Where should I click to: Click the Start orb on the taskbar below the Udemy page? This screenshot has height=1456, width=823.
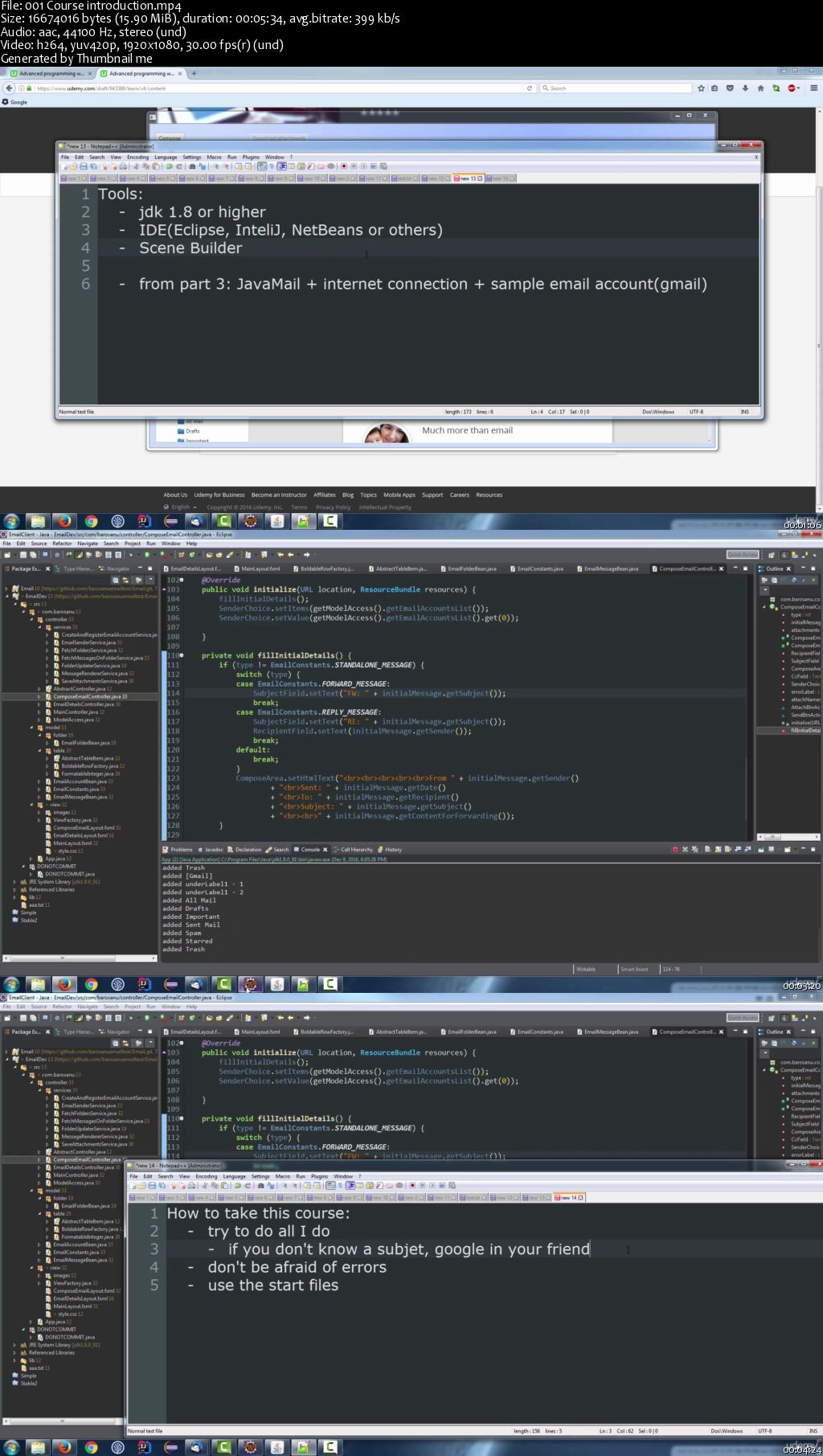click(x=11, y=521)
